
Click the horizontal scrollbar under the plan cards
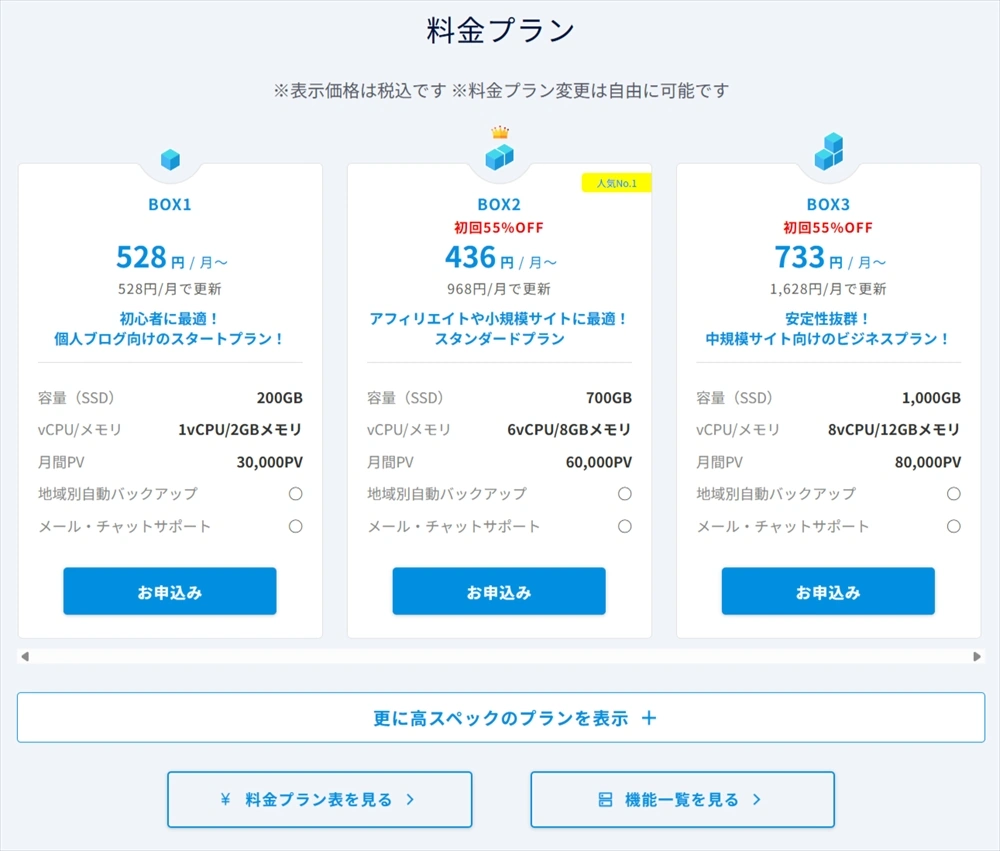coord(500,655)
